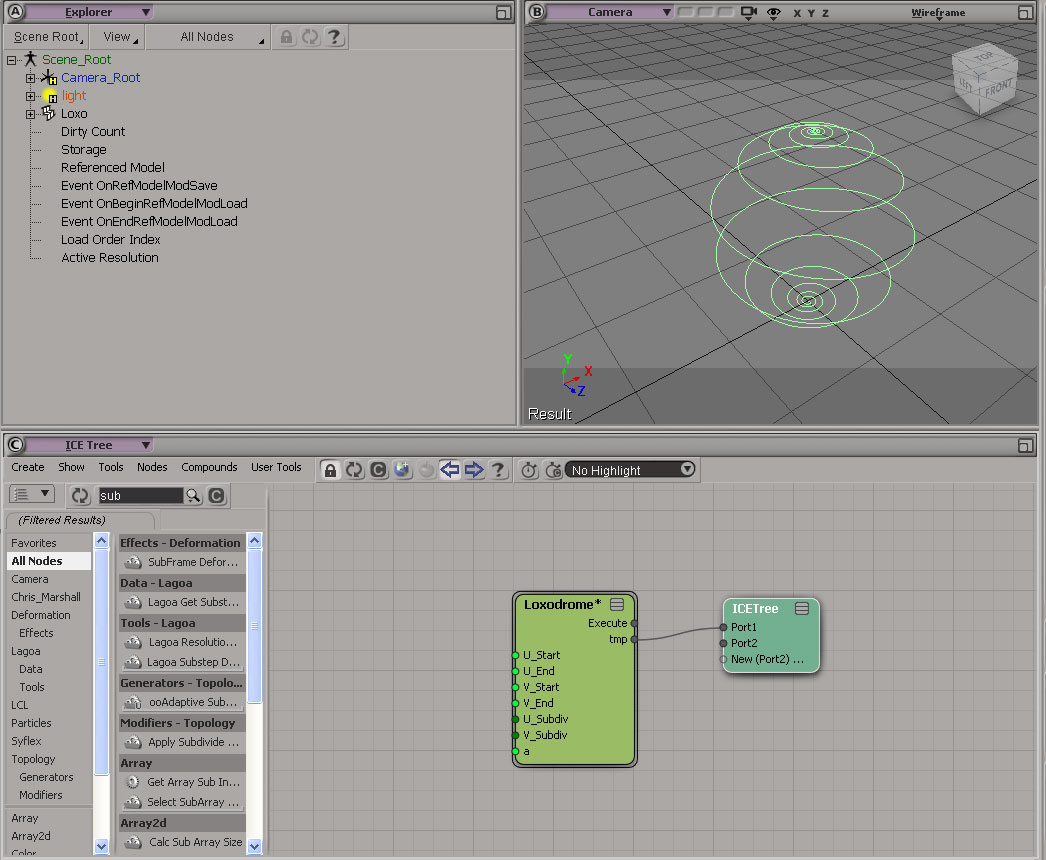Click the performance timer stopwatch icon
Viewport: 1046px width, 860px height.
tap(529, 470)
